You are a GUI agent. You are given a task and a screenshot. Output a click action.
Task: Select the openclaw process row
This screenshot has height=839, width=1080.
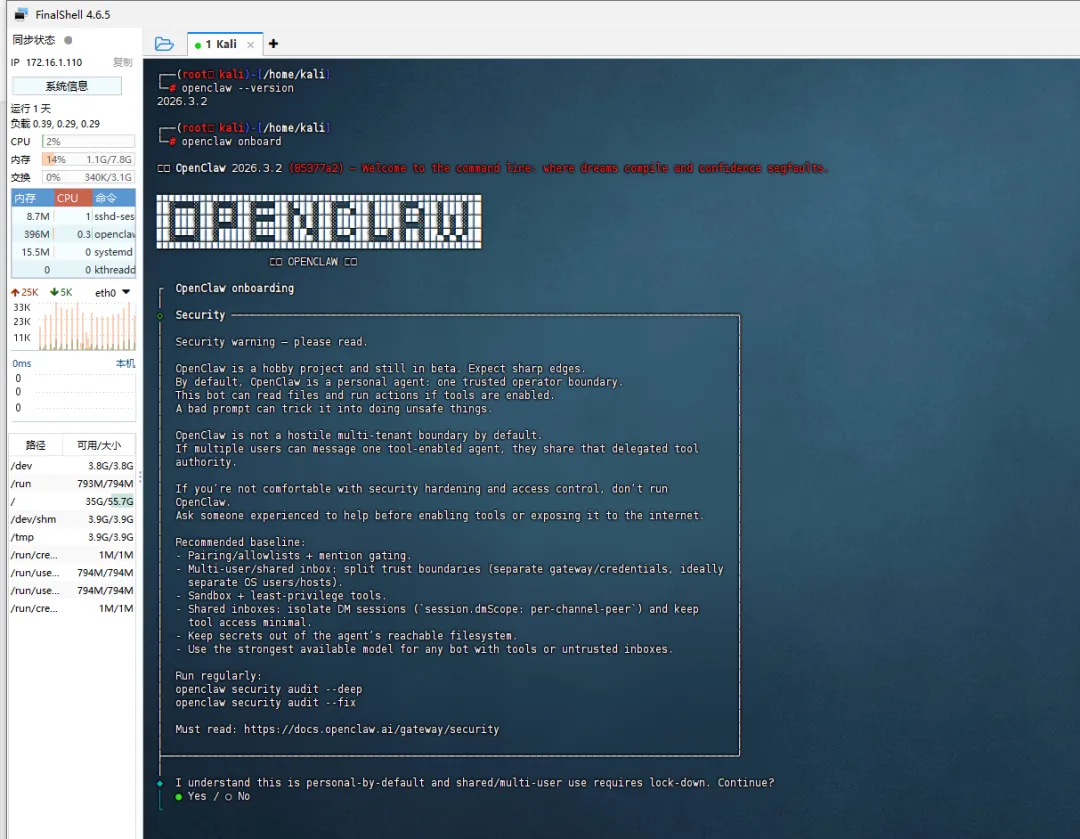tap(73, 234)
